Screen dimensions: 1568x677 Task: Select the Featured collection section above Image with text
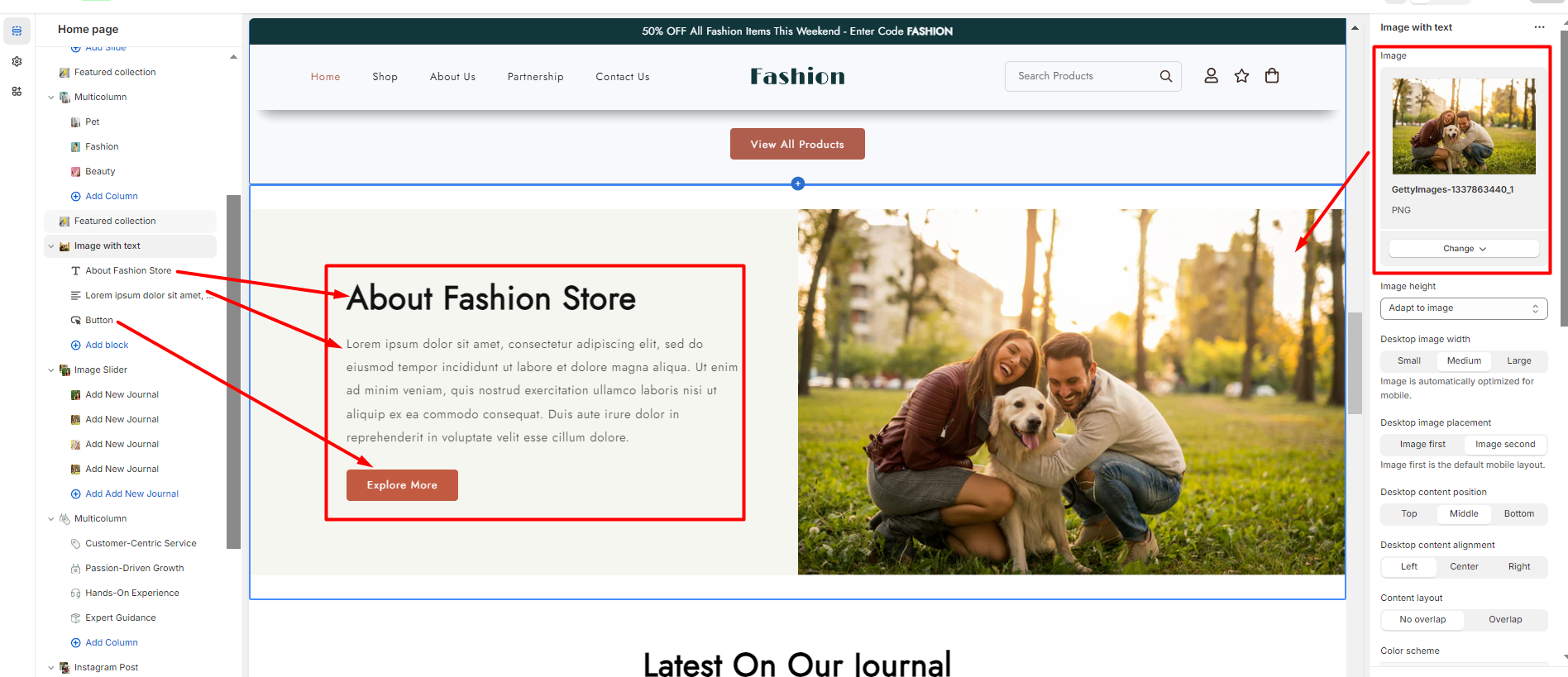[130, 221]
